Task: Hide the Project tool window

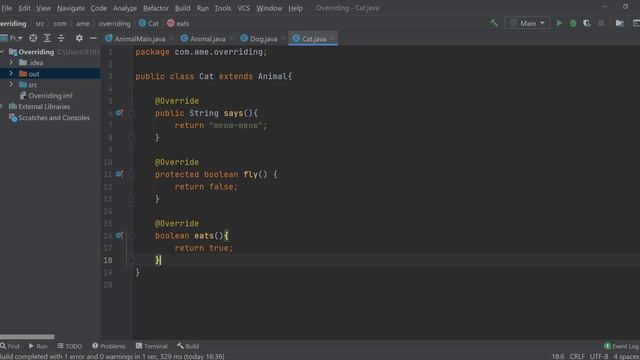Action: point(93,38)
